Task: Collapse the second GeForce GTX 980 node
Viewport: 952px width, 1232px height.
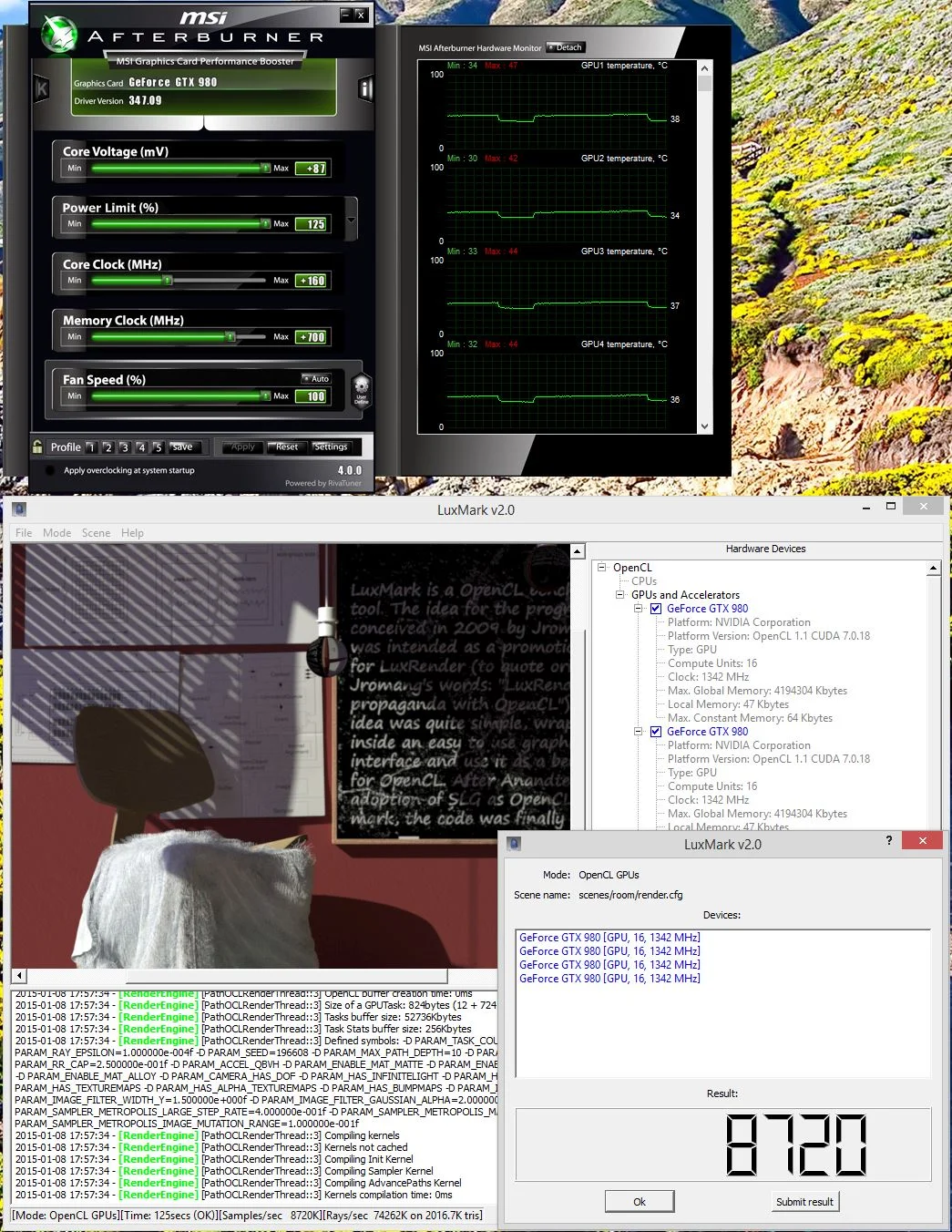Action: click(639, 732)
